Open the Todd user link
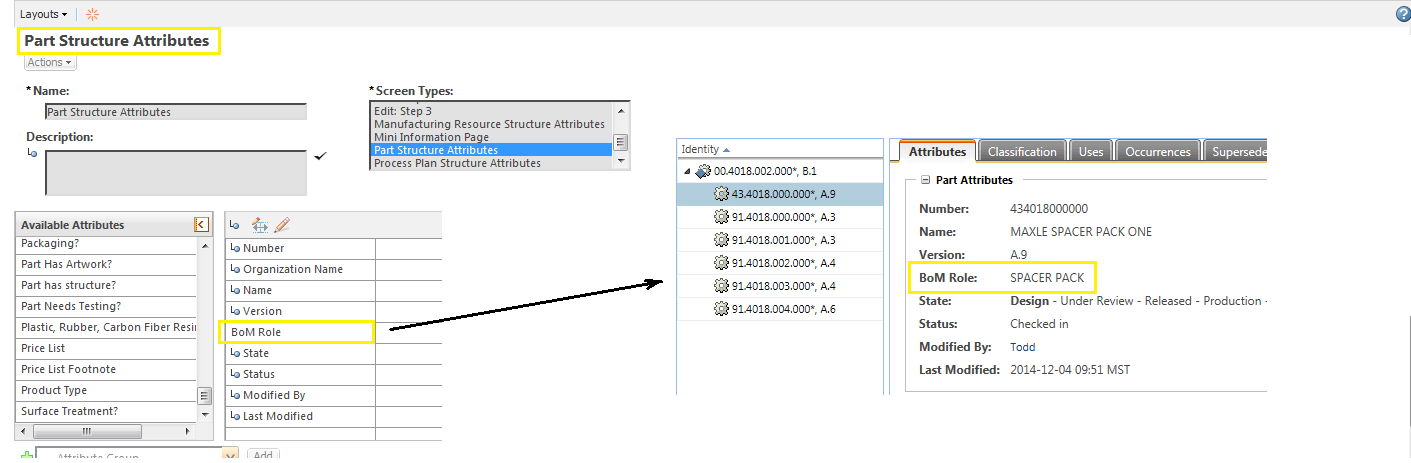 click(1023, 347)
